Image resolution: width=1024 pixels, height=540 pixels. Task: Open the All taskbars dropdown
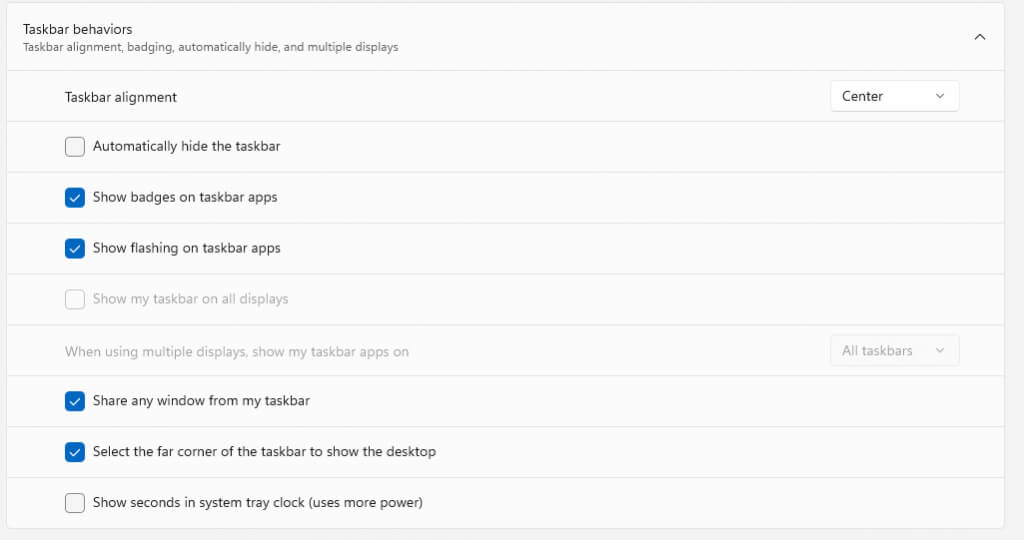click(x=894, y=351)
